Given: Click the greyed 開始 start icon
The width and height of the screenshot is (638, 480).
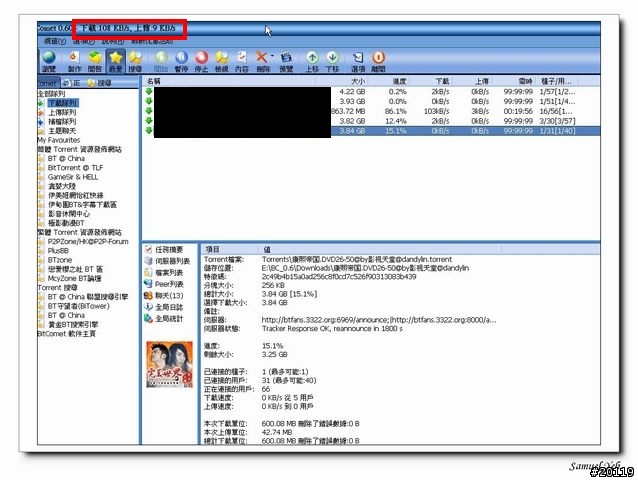Looking at the screenshot, I should [x=161, y=61].
